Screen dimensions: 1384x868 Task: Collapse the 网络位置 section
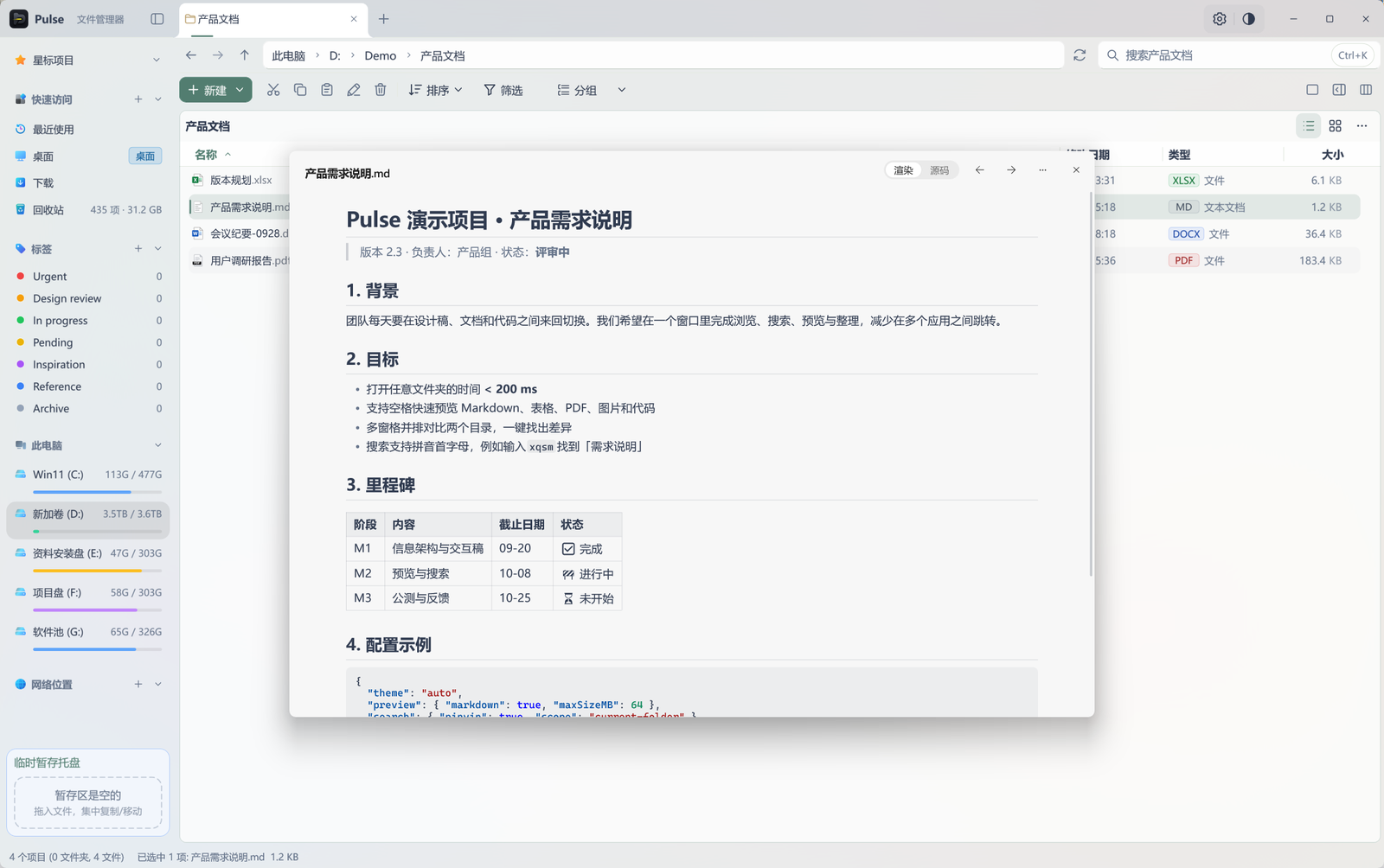point(157,684)
